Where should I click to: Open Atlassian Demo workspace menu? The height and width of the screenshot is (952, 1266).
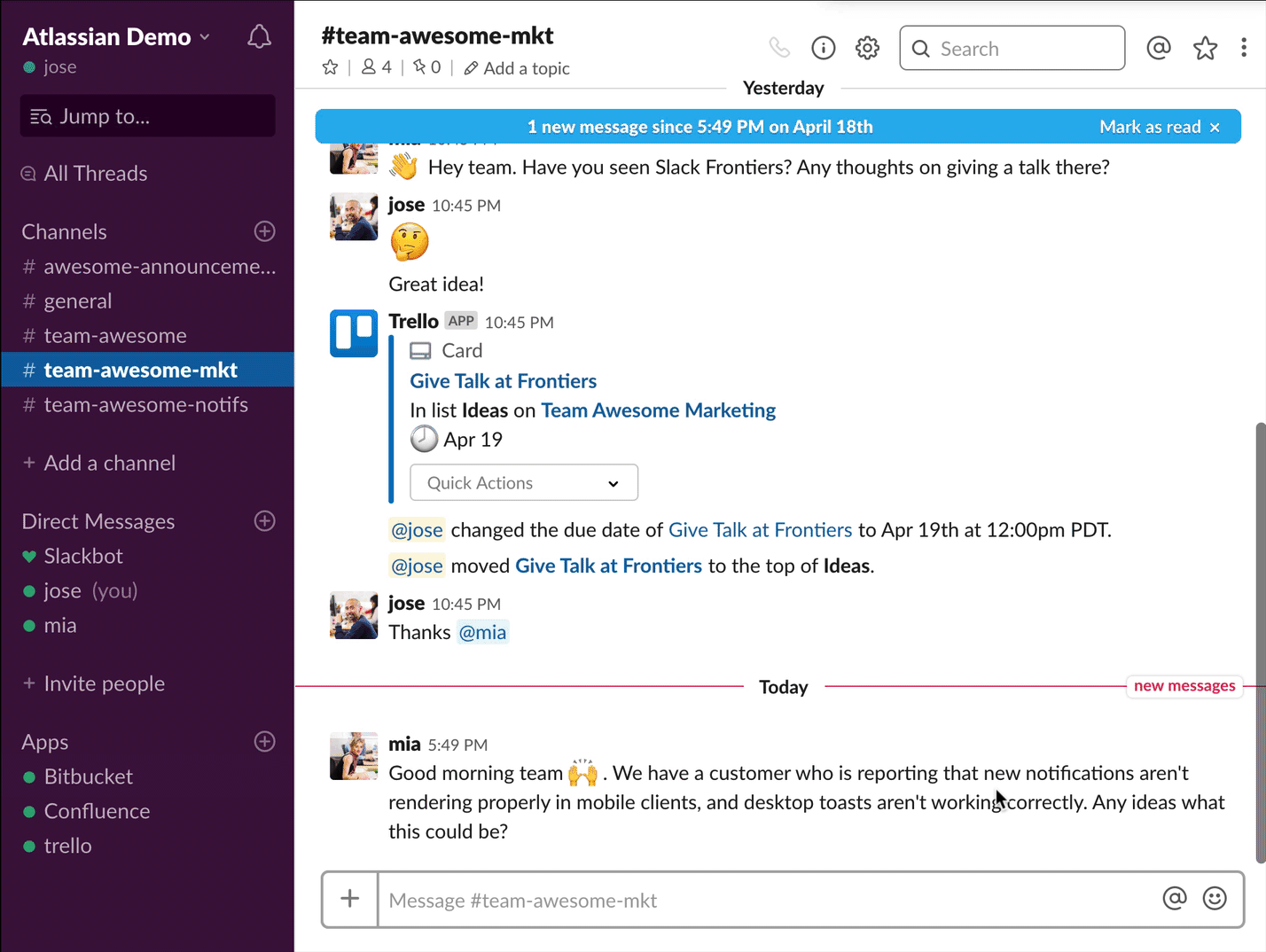[115, 36]
